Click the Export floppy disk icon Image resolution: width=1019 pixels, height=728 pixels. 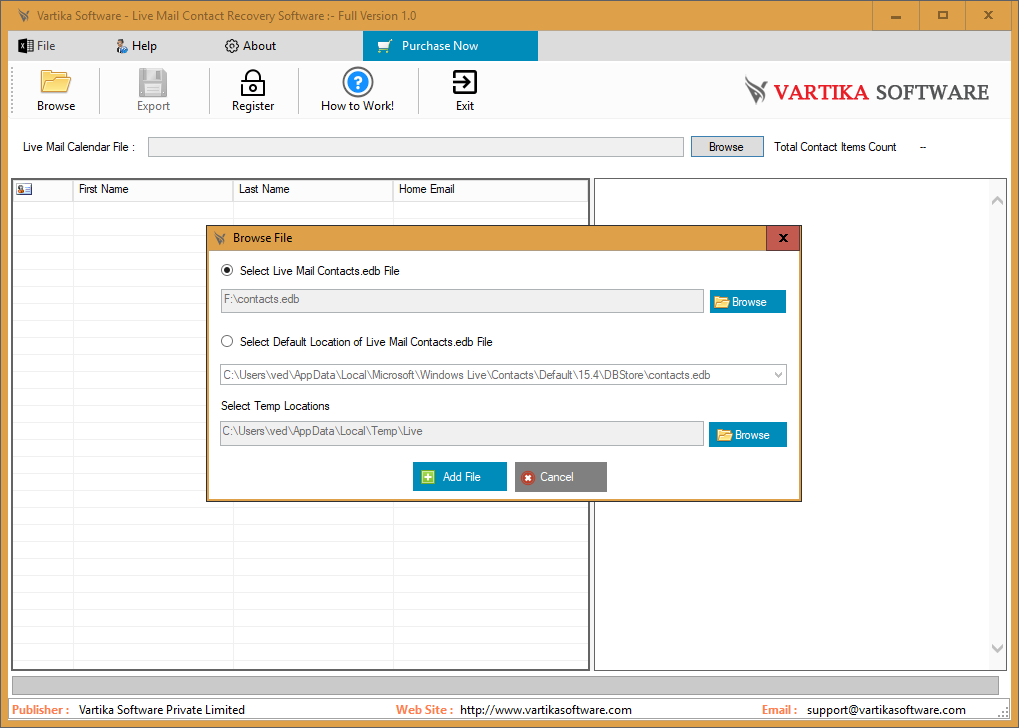click(153, 83)
